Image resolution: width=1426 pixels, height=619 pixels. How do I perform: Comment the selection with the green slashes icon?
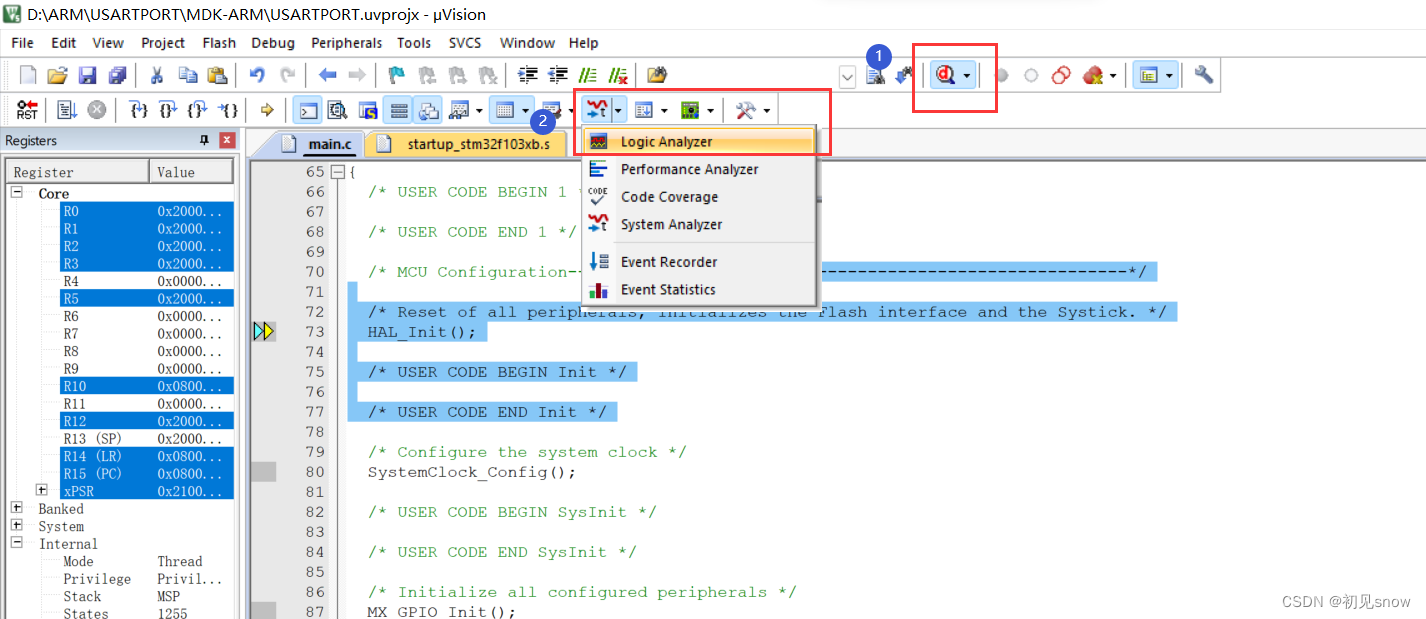pyautogui.click(x=588, y=75)
